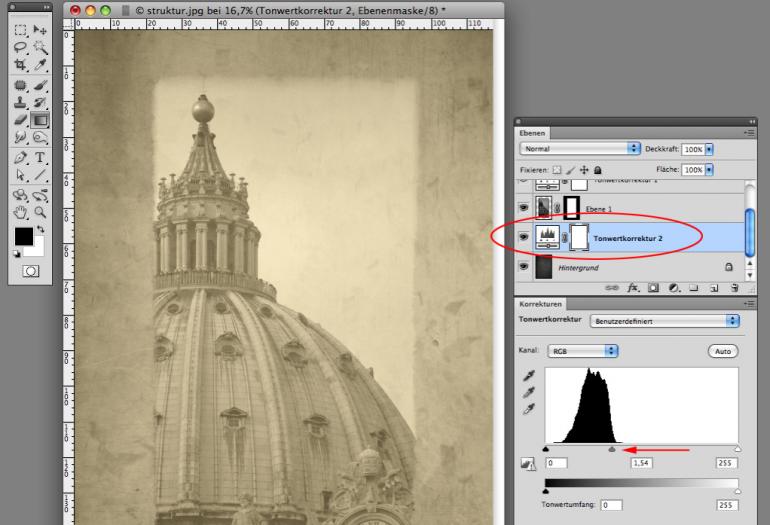The image size is (770, 525).
Task: Open the Normal blend mode dropdown
Action: click(x=580, y=148)
